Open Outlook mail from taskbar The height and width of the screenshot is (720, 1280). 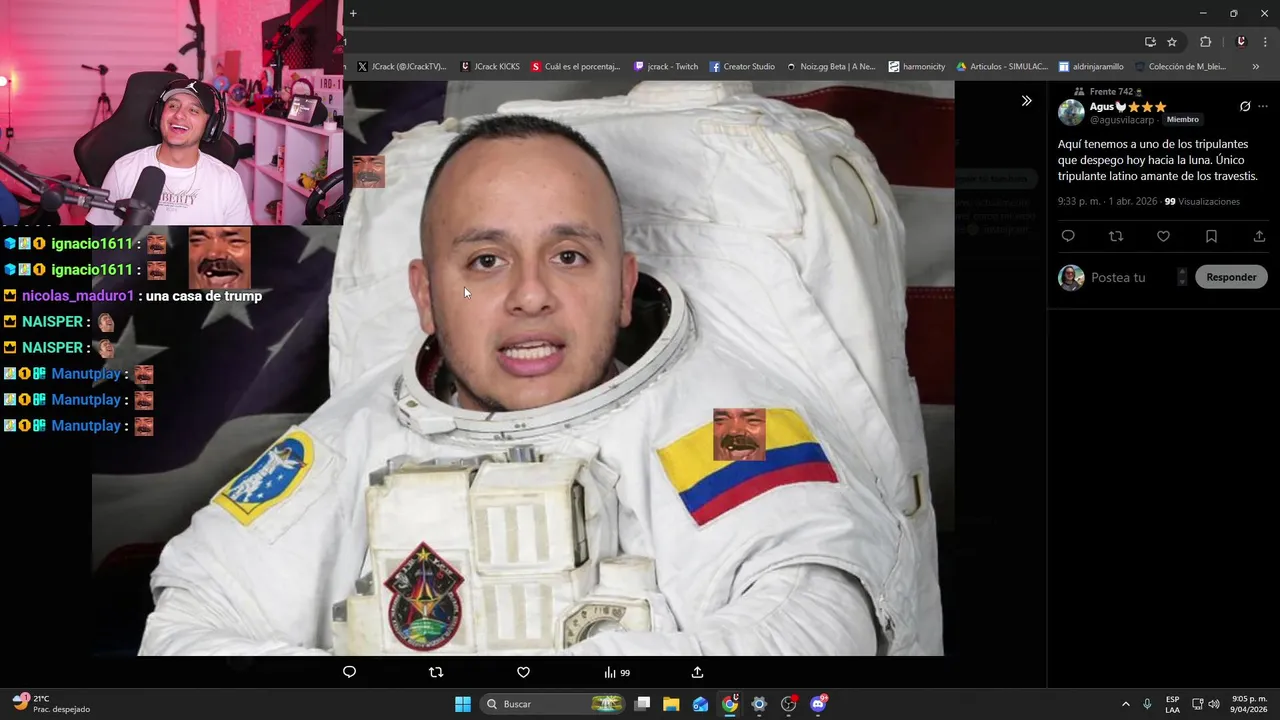[x=700, y=704]
